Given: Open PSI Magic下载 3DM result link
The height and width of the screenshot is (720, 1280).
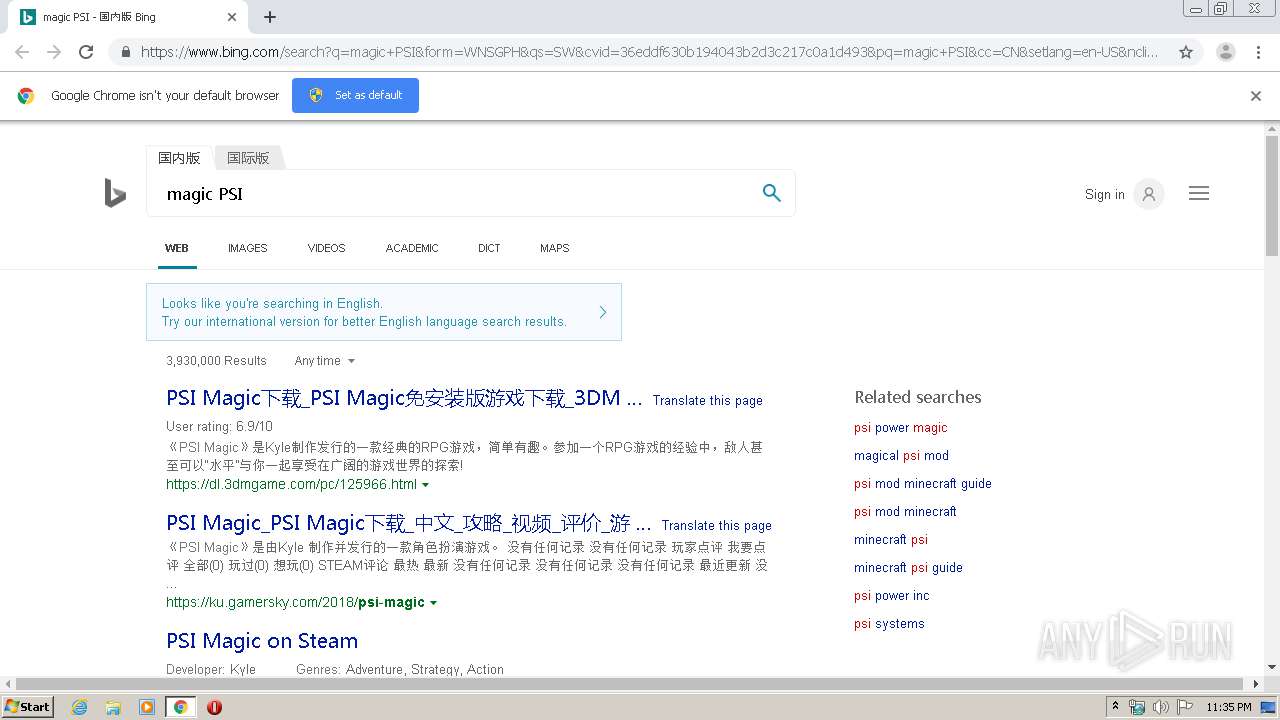Looking at the screenshot, I should pyautogui.click(x=404, y=398).
